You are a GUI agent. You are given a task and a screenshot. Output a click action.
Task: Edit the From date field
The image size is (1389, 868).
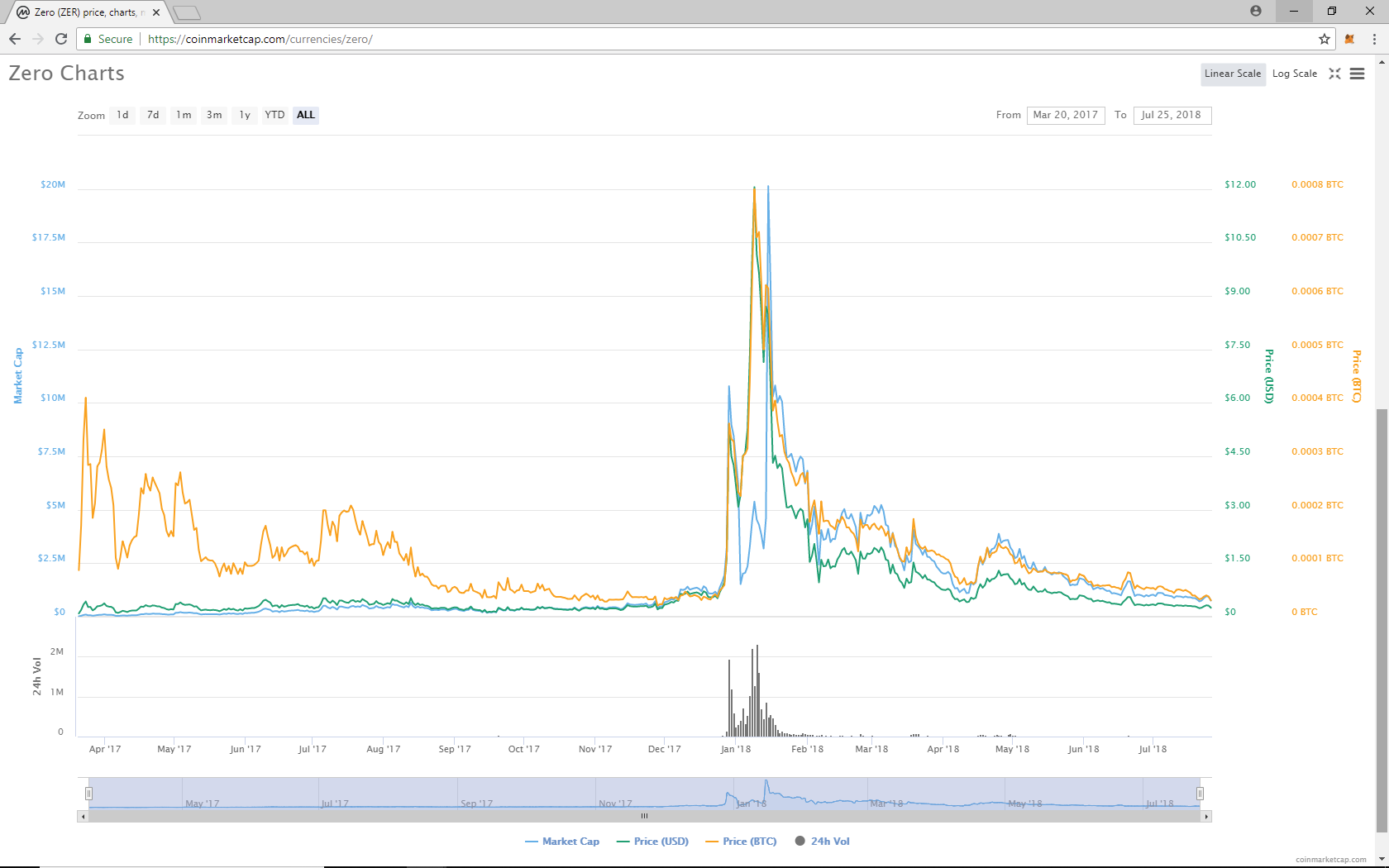pos(1066,115)
